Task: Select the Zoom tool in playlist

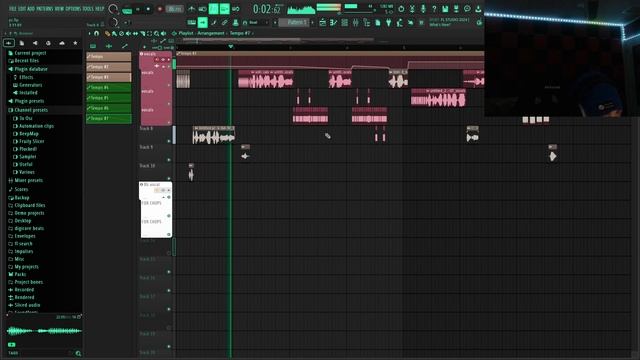Action: tap(156, 33)
